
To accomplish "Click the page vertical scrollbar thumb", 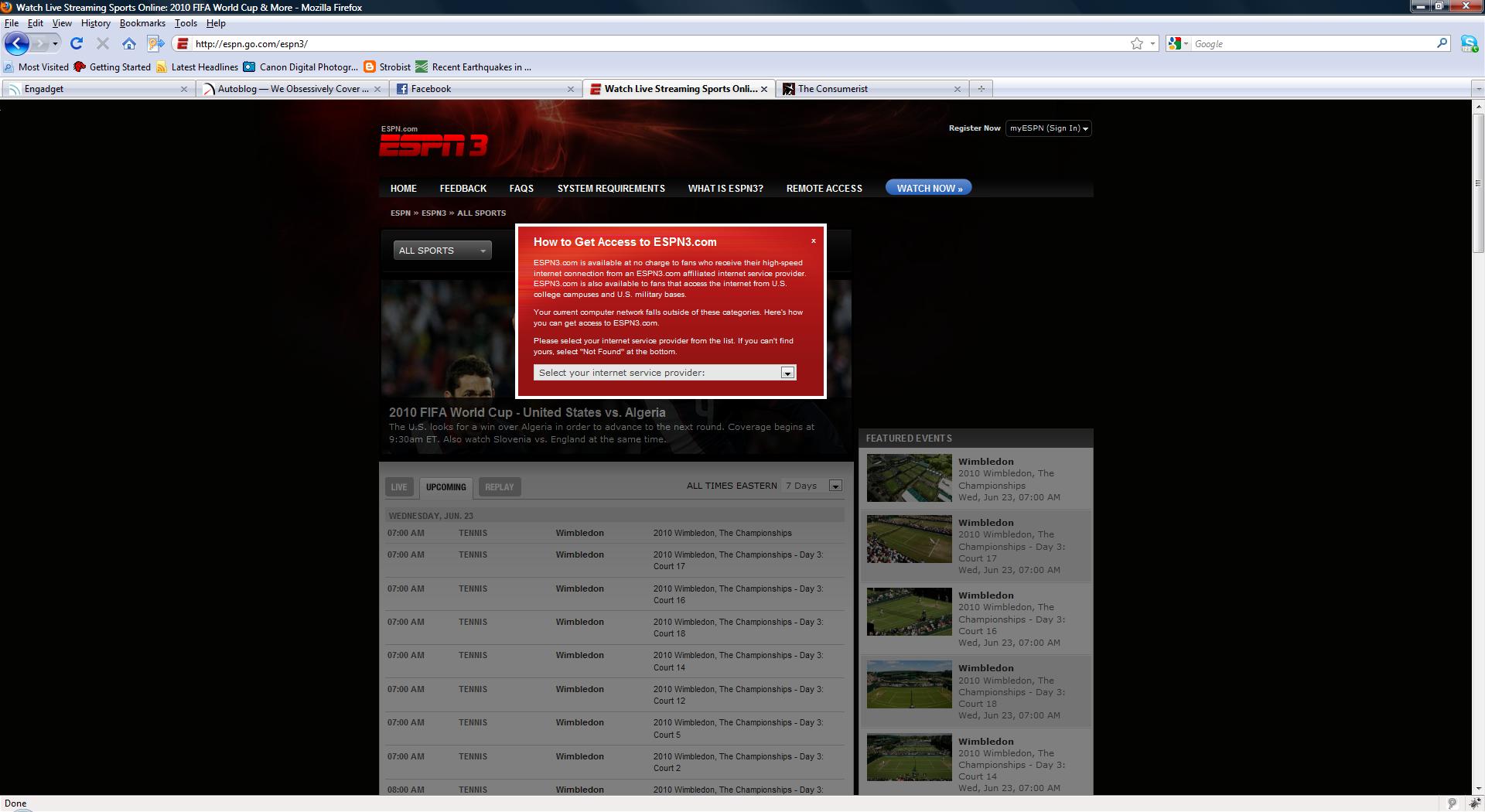I will (1478, 183).
